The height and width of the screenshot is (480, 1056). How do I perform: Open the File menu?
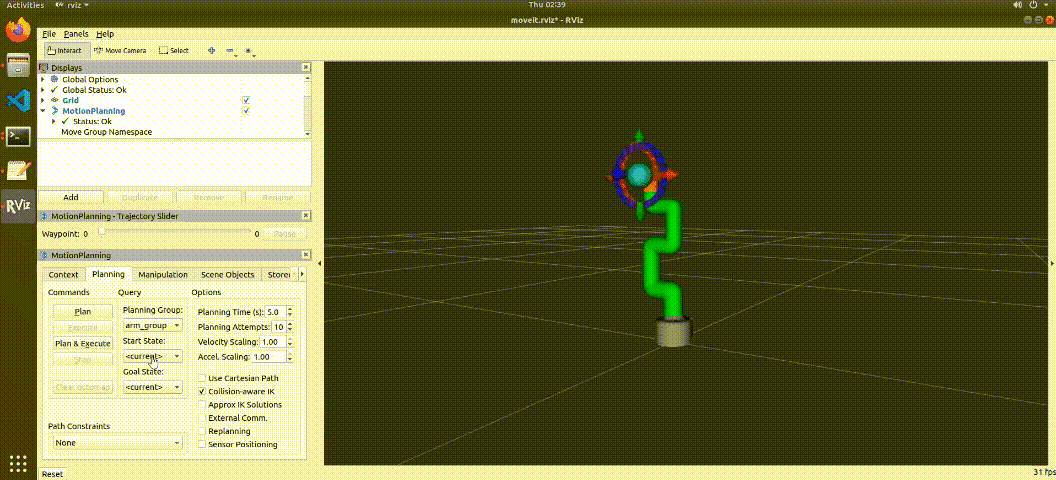[x=48, y=34]
